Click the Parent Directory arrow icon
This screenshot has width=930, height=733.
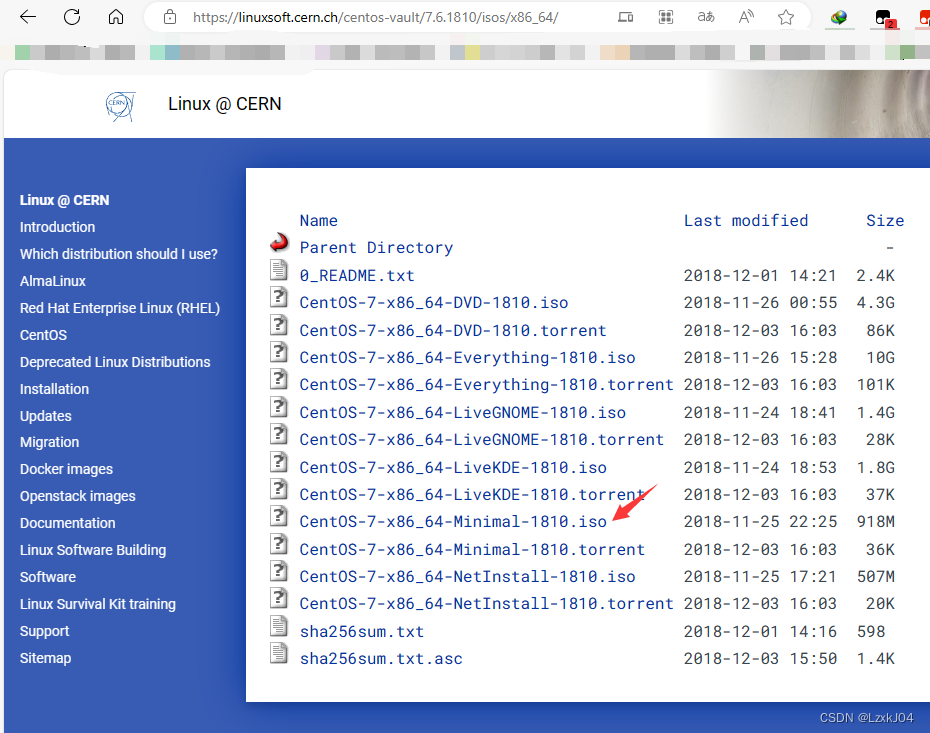pyautogui.click(x=279, y=242)
